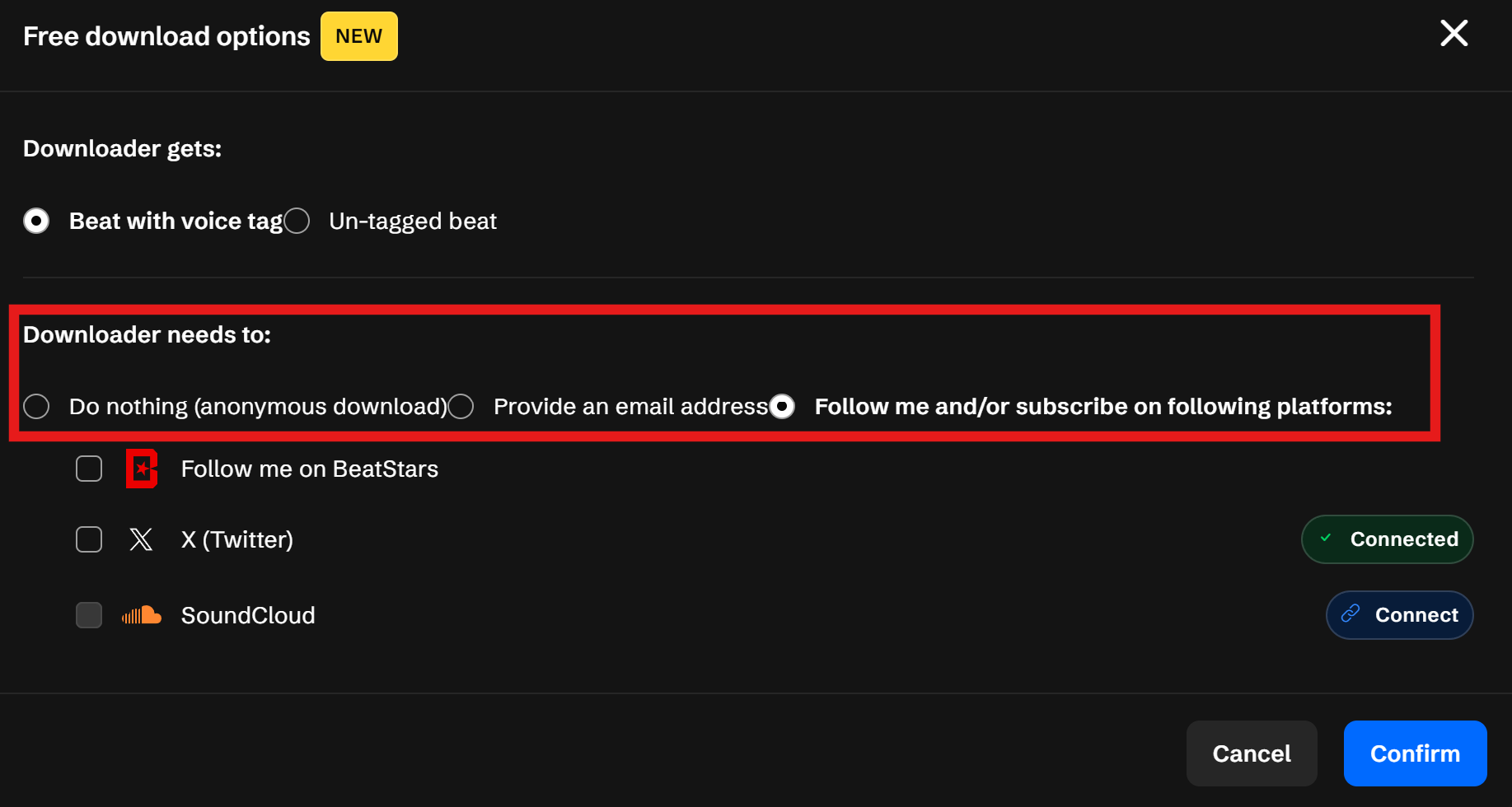Click the X (Twitter) logo icon
This screenshot has width=1512, height=807.
coord(141,539)
